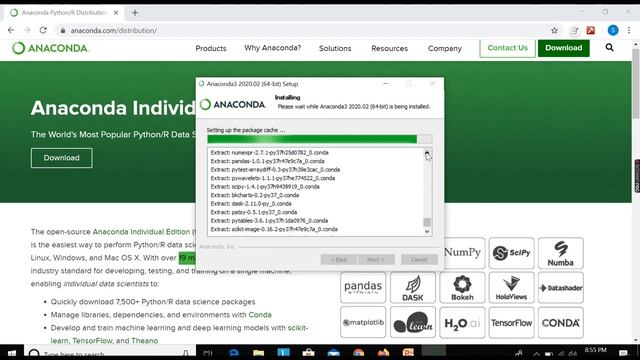Click the pandas package logo tile
The height and width of the screenshot is (360, 640).
(363, 288)
